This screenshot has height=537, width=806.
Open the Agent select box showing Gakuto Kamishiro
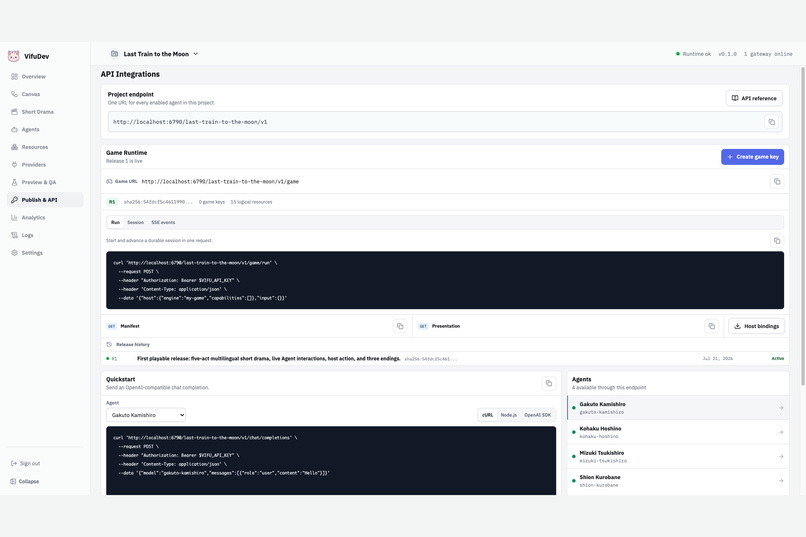pyautogui.click(x=146, y=415)
